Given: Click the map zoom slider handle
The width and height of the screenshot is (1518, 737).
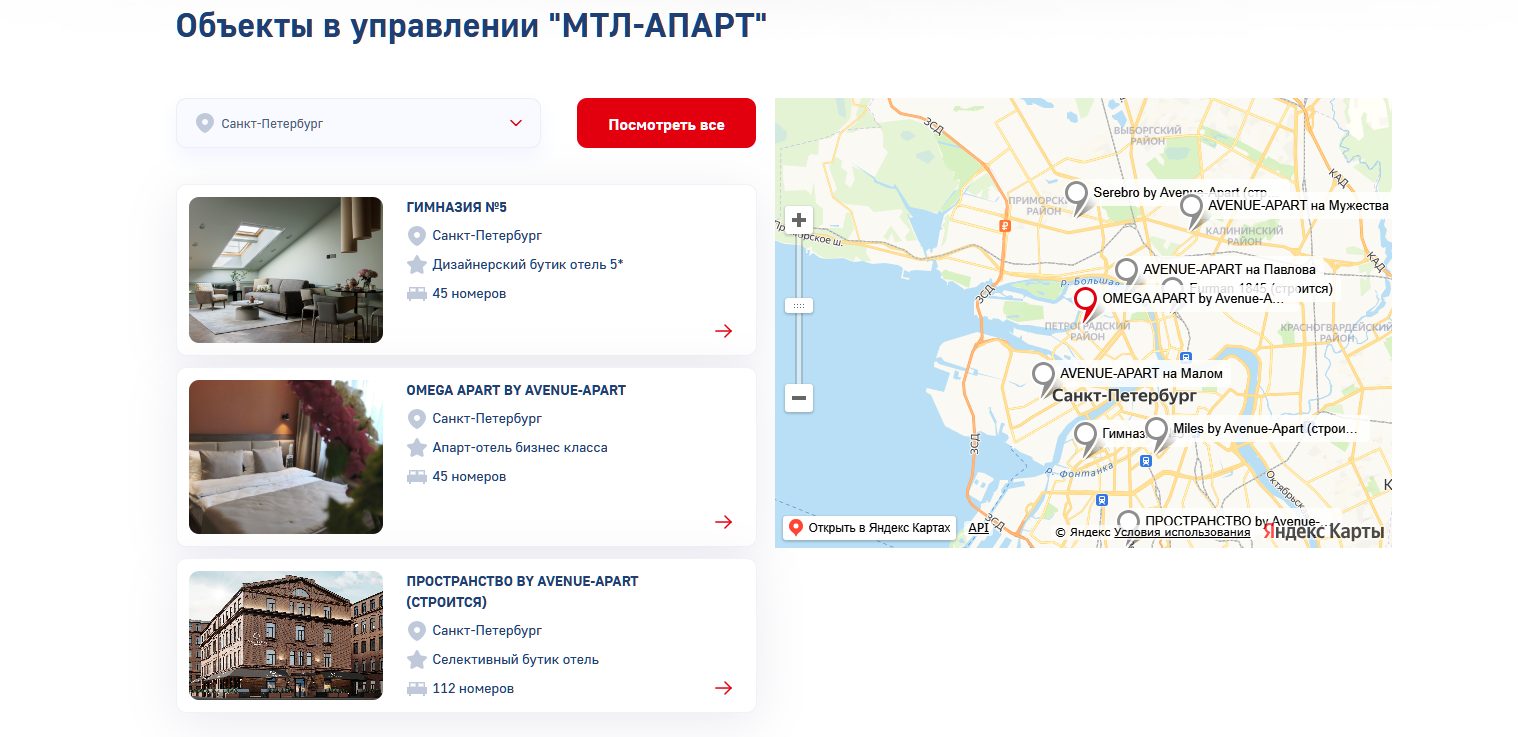Looking at the screenshot, I should (x=799, y=305).
